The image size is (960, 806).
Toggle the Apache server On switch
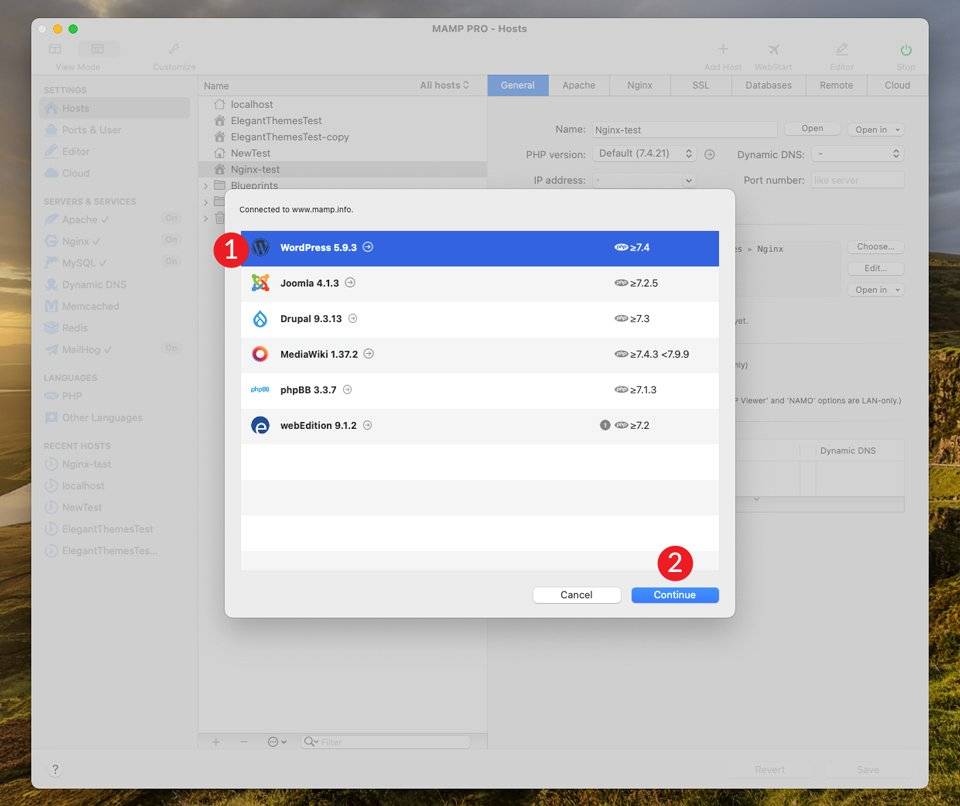pyautogui.click(x=171, y=218)
